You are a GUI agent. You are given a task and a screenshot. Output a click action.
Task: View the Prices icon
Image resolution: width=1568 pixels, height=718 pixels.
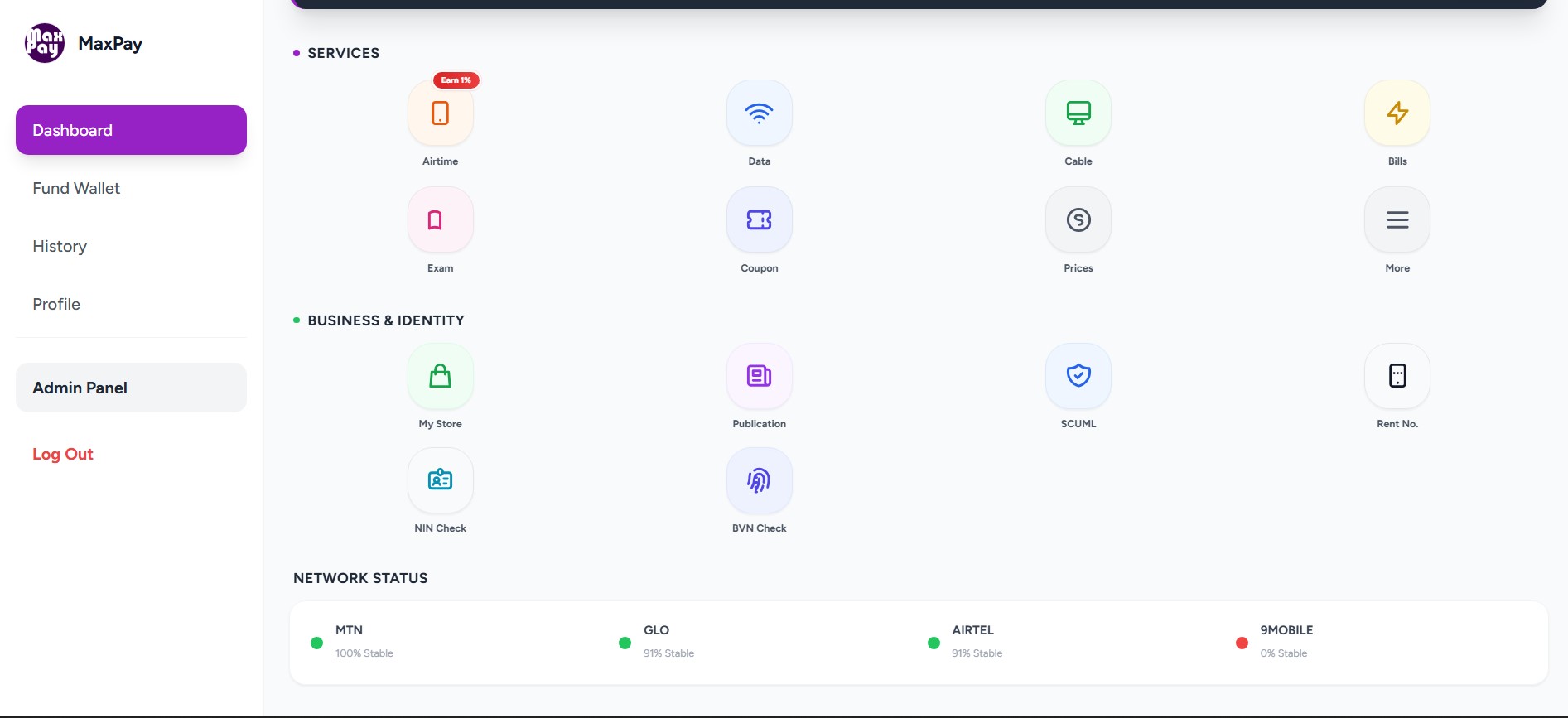[x=1078, y=220]
